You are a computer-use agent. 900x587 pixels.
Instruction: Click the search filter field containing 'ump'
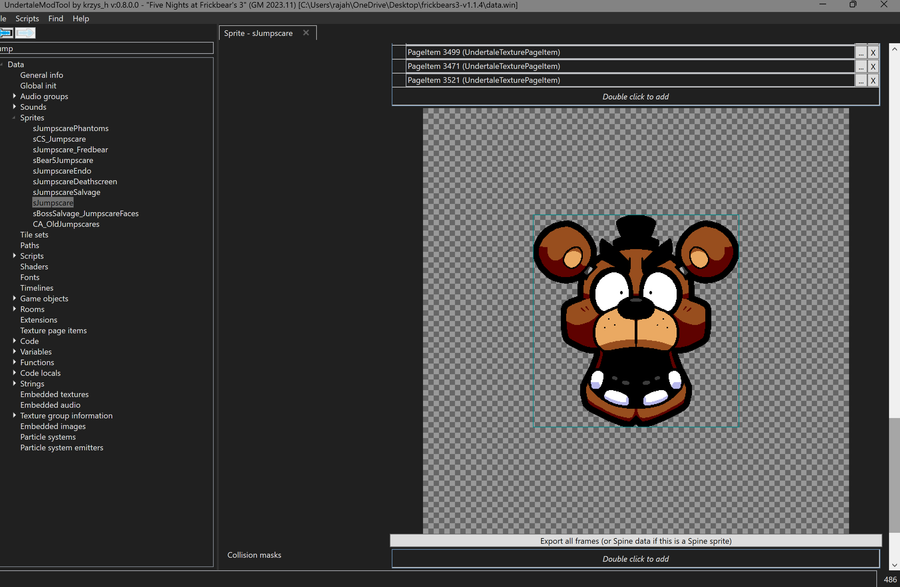[x=106, y=48]
